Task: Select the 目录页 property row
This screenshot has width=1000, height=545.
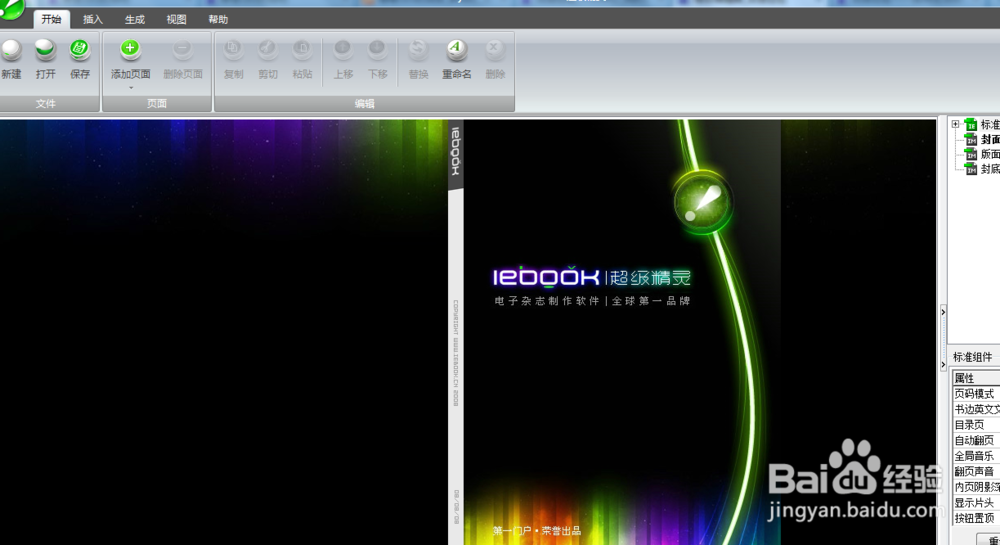Action: 976,425
